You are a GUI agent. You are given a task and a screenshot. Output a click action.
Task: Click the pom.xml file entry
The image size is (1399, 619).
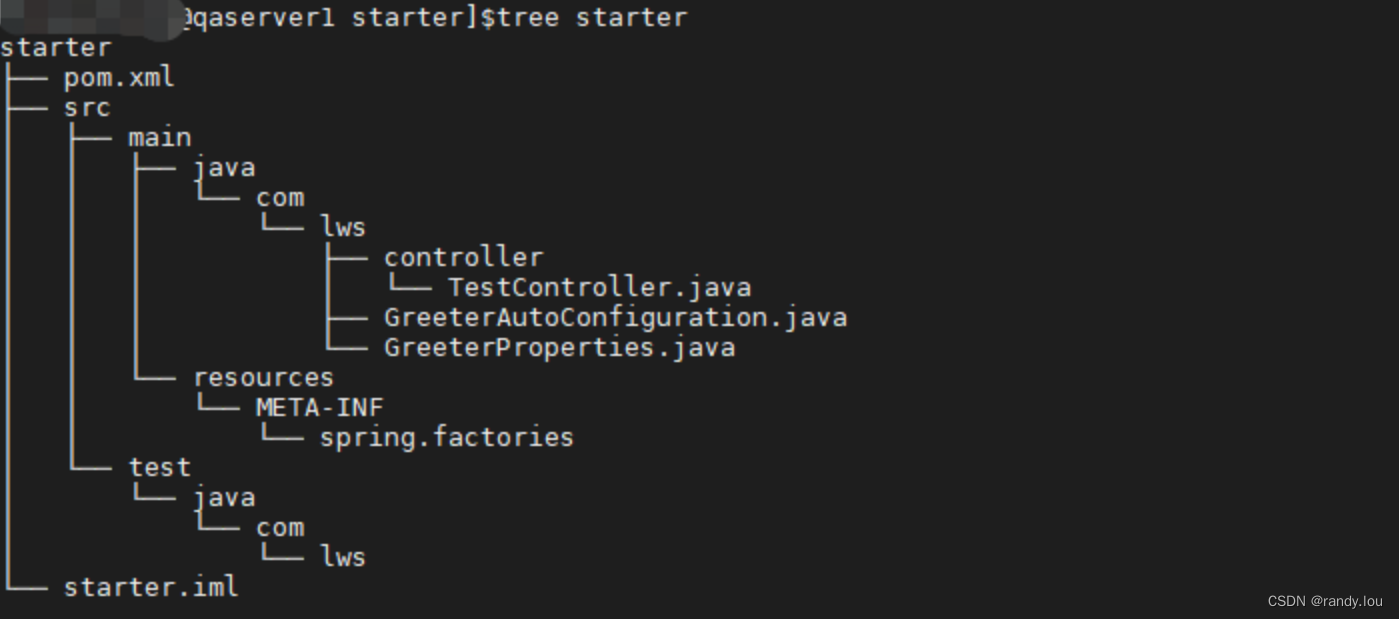[119, 78]
